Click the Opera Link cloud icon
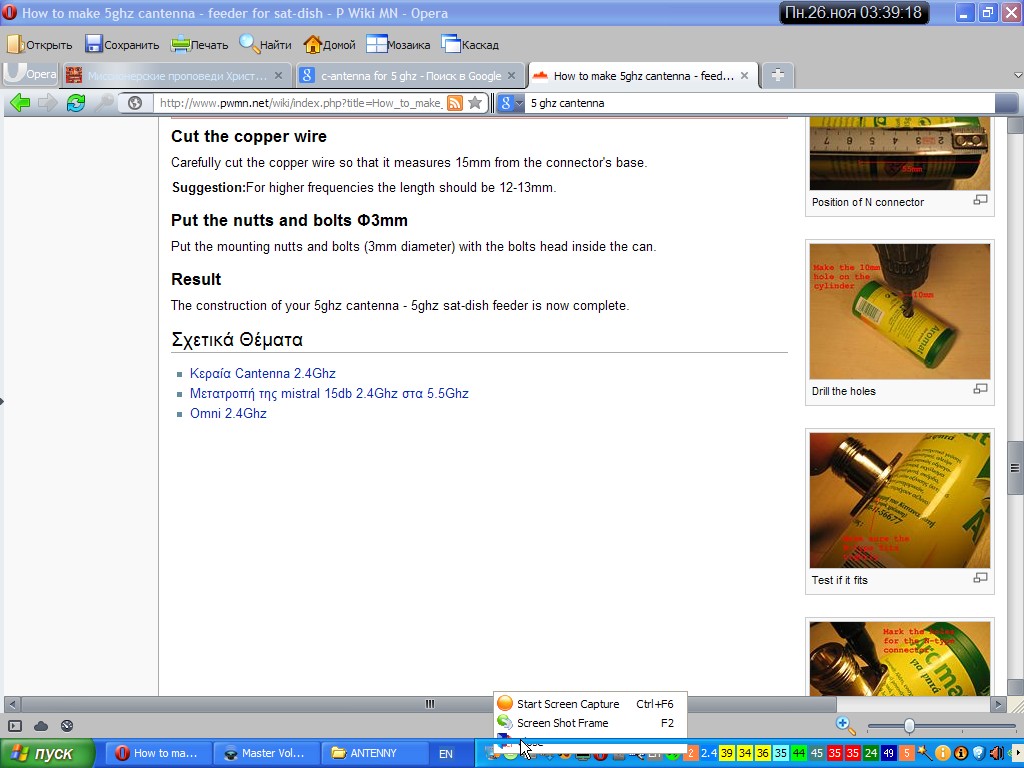1024x768 pixels. point(41,726)
